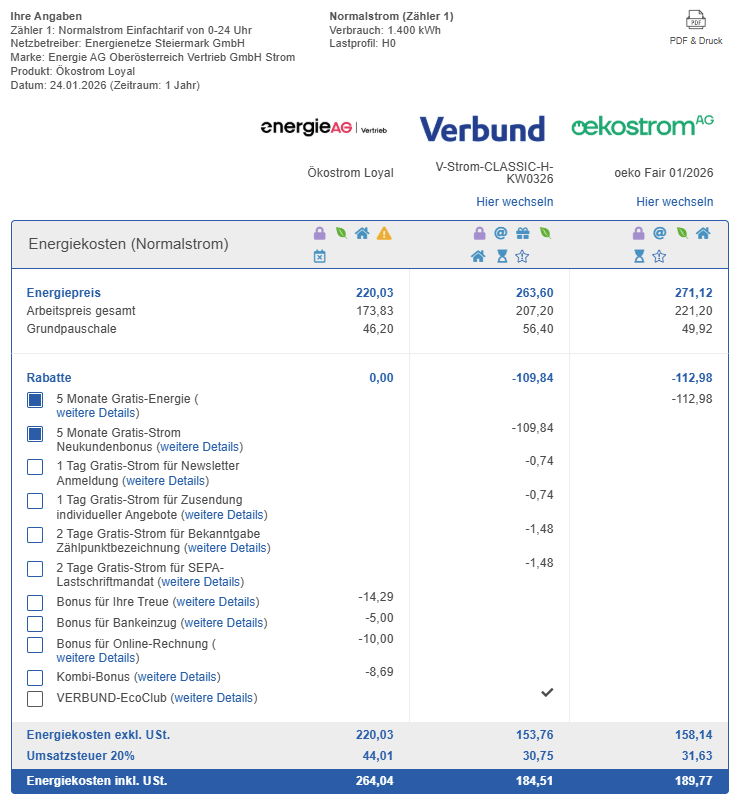740x799 pixels.
Task: Click Hier wechseln under oeko Fair 01/2026
Action: click(674, 202)
